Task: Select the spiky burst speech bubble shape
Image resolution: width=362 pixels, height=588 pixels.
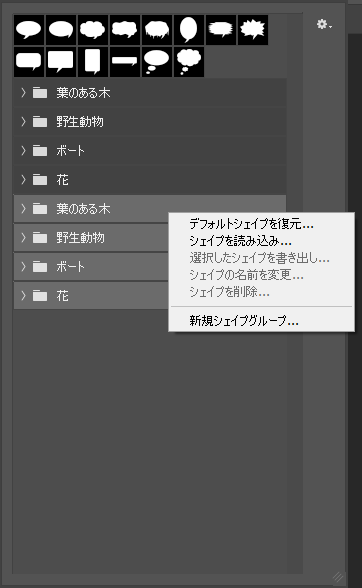Action: pos(253,30)
